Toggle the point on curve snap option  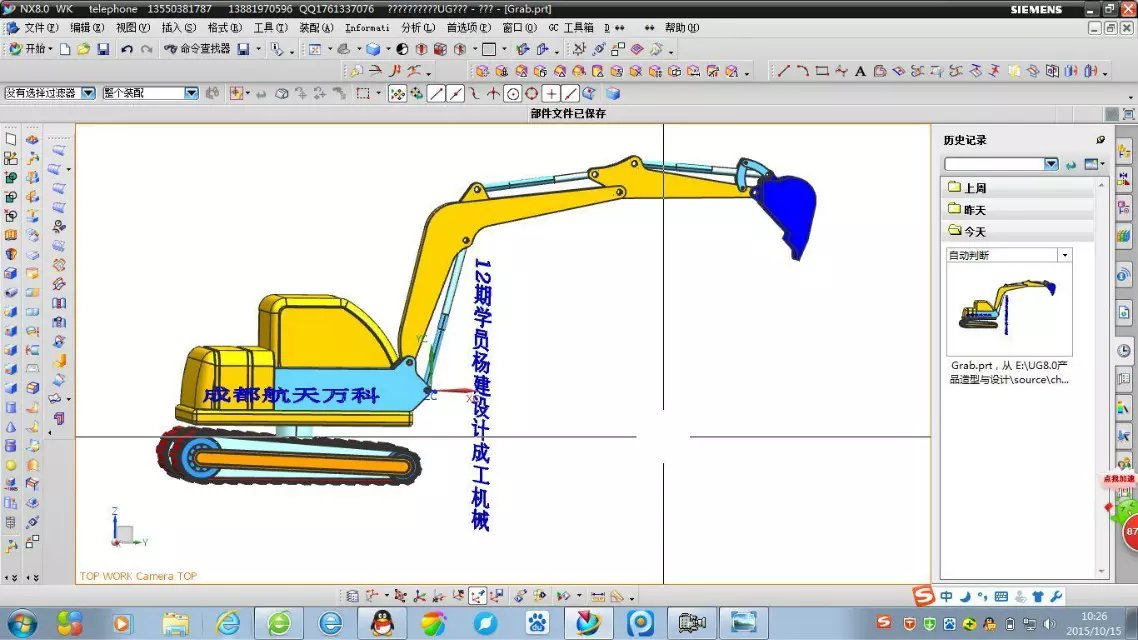(x=570, y=94)
